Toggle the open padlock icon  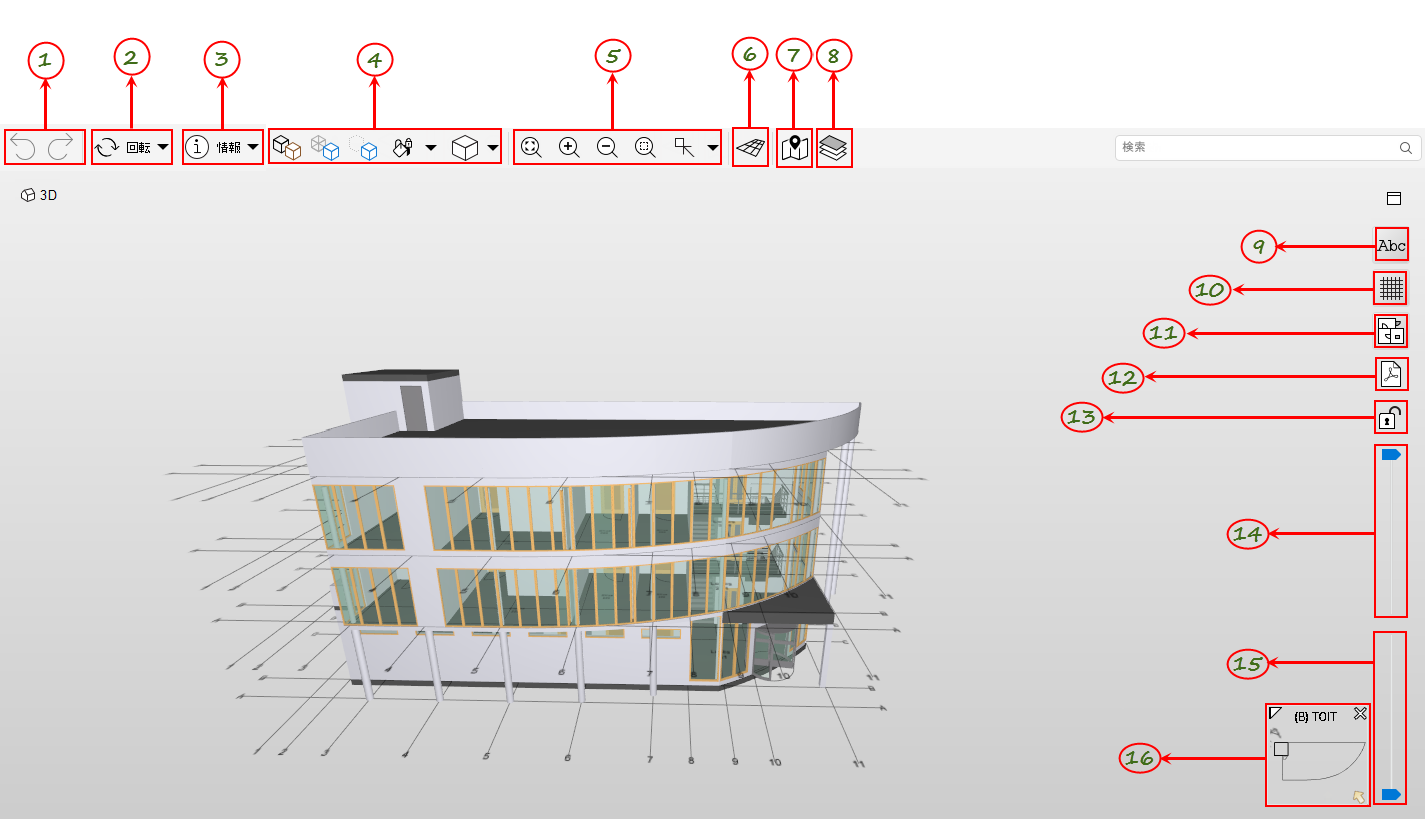click(1391, 417)
